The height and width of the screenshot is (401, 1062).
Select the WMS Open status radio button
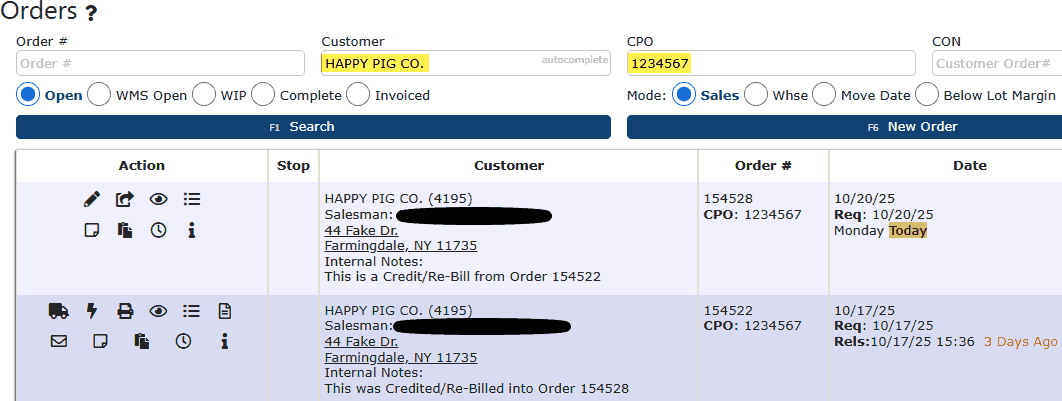coord(99,95)
